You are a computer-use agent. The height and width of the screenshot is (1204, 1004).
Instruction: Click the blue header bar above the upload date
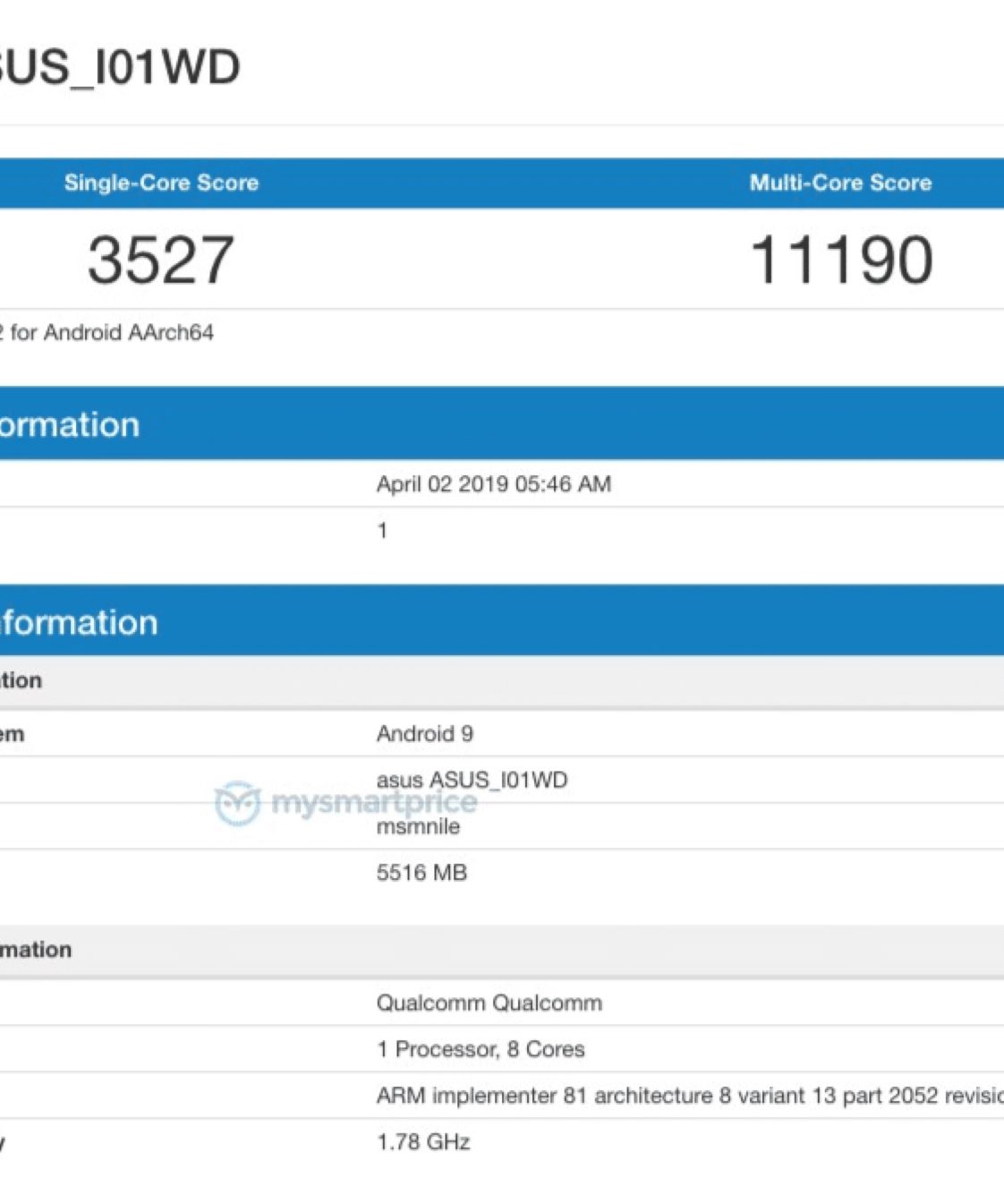501,423
